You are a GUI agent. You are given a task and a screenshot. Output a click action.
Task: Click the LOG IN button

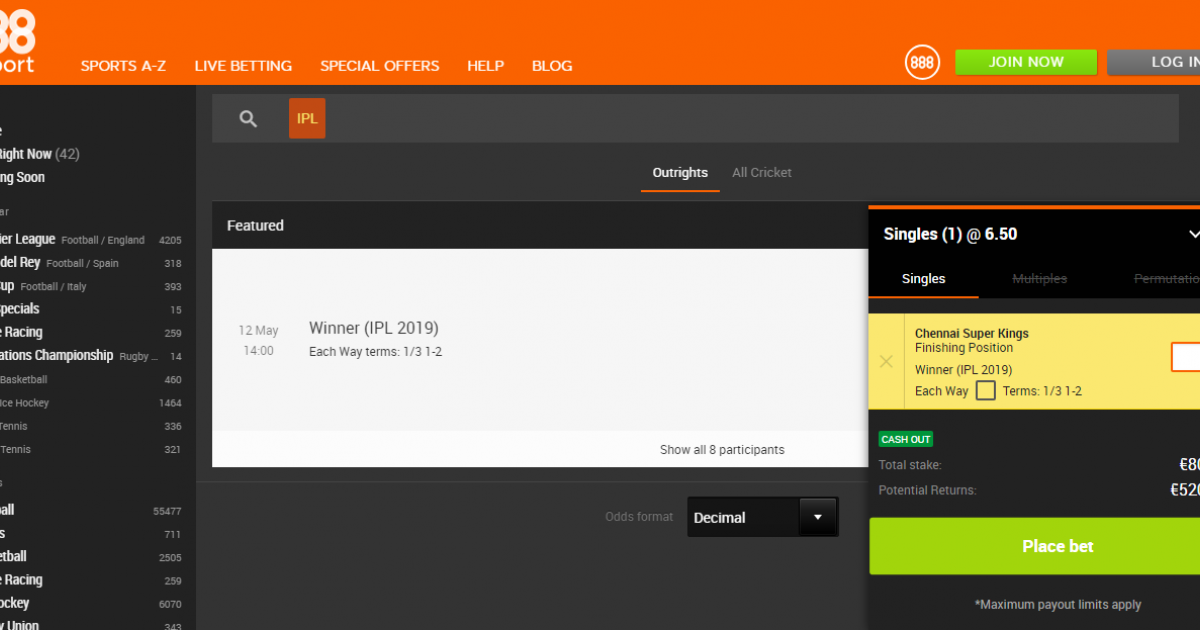click(x=1154, y=62)
